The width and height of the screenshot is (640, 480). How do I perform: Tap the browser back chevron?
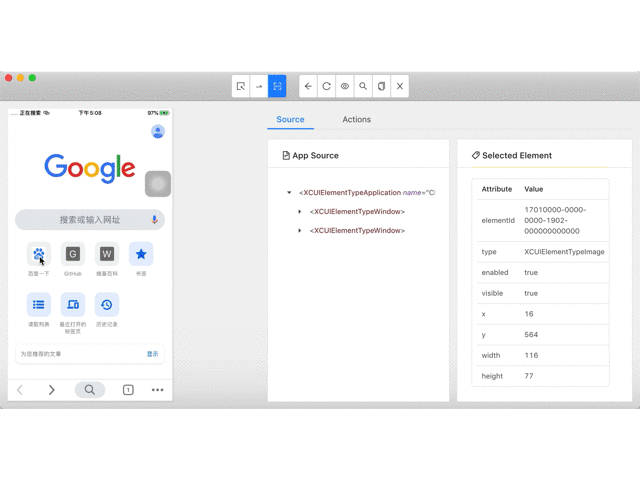20,390
